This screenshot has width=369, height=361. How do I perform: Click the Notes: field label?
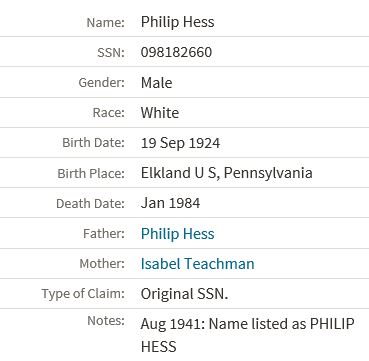(106, 321)
